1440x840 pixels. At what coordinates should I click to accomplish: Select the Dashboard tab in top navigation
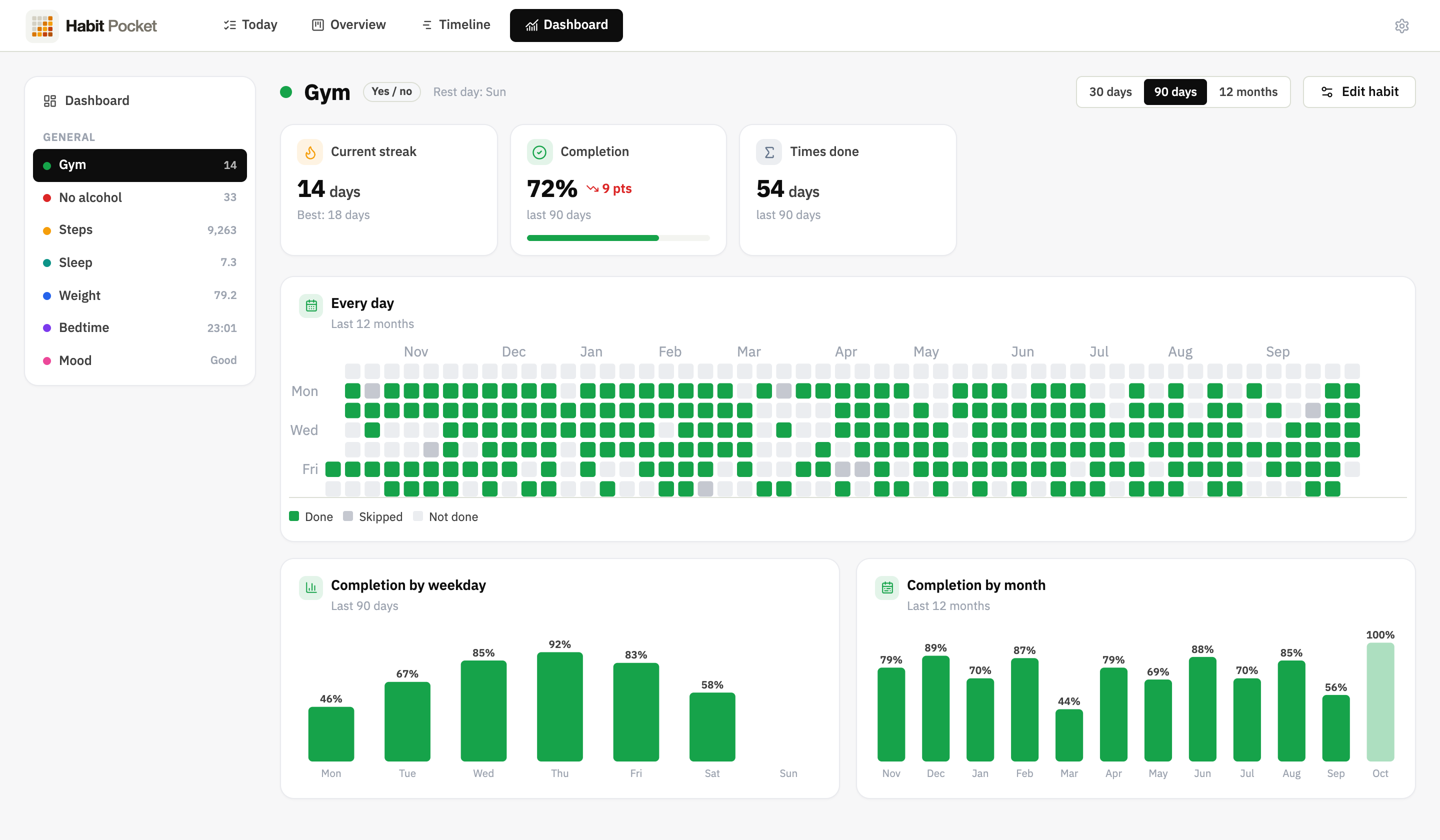[x=566, y=25]
